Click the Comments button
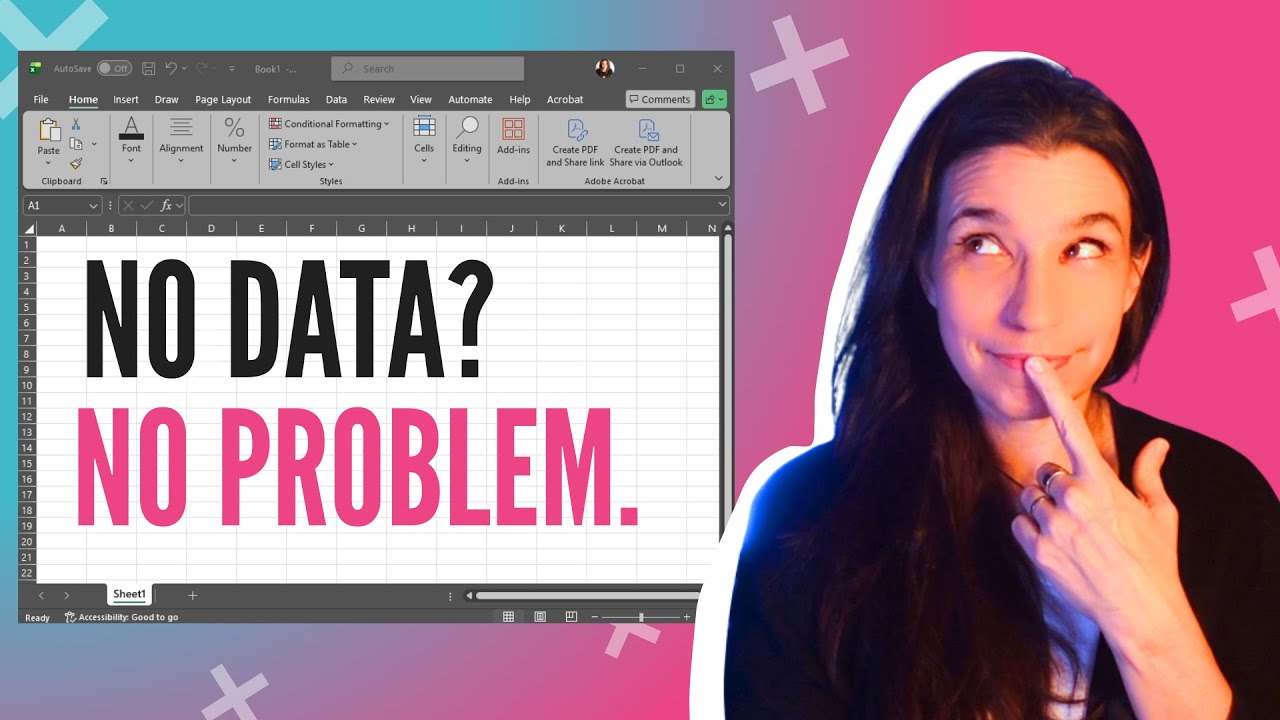Viewport: 1280px width, 720px height. 660,99
